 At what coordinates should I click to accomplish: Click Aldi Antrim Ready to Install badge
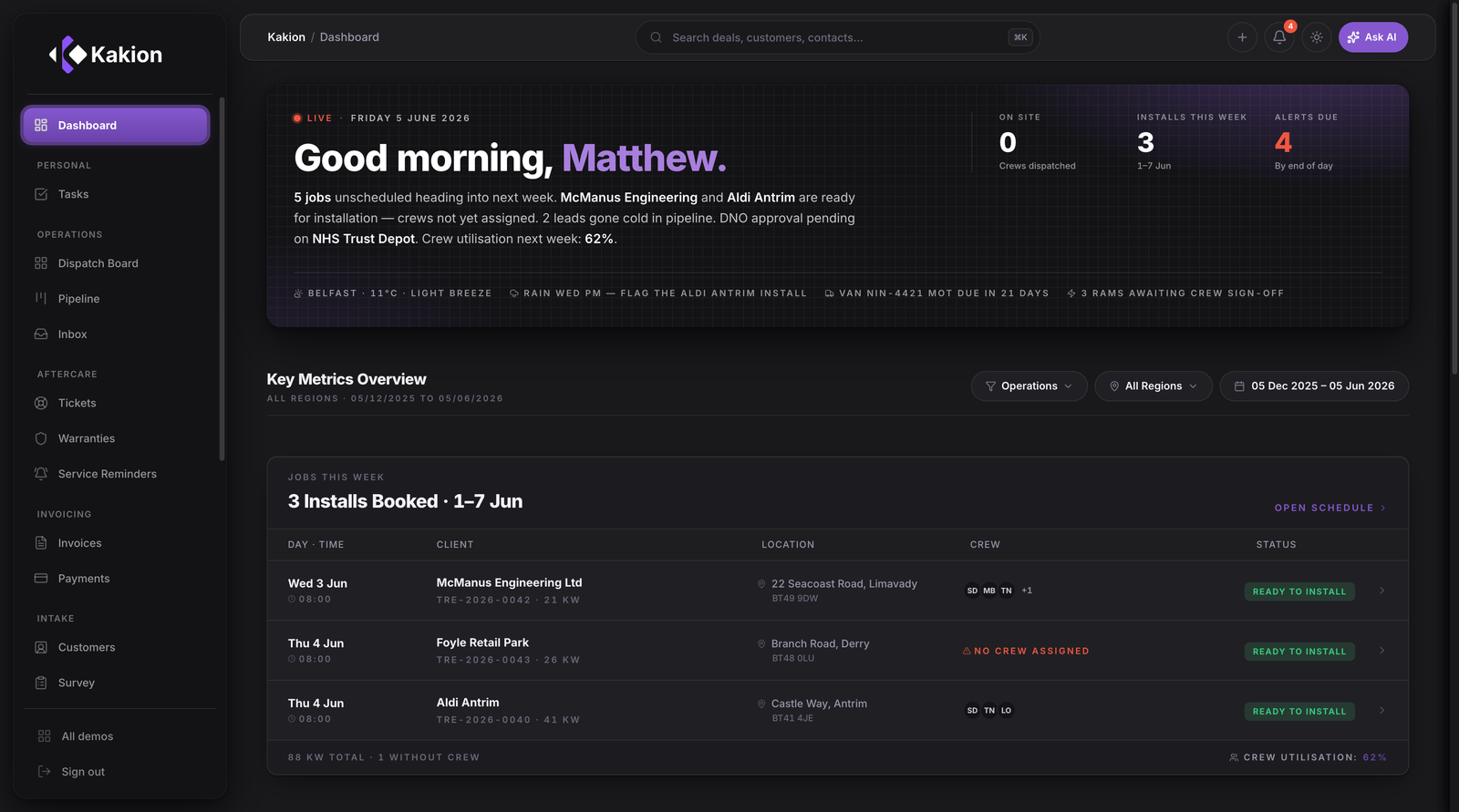click(x=1299, y=712)
